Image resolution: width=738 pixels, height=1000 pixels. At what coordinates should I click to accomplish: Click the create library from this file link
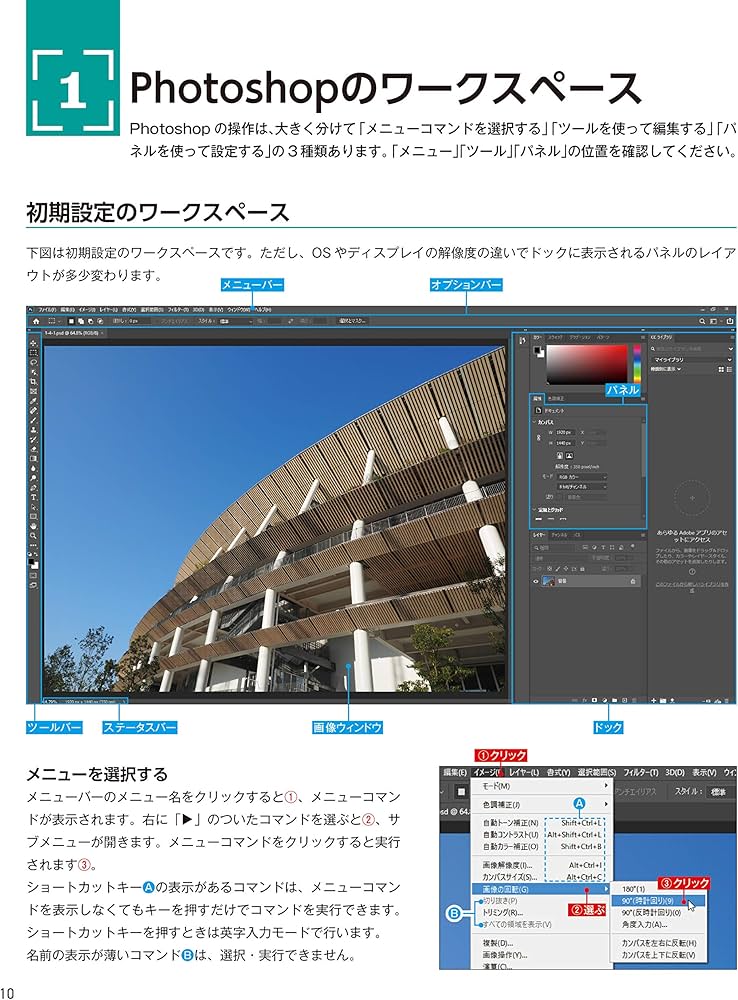(x=692, y=587)
